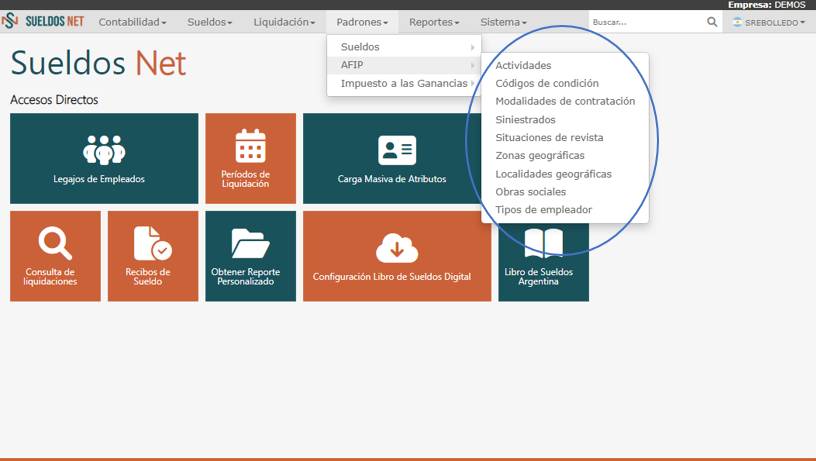The height and width of the screenshot is (461, 816).
Task: Select Siniestrados from the submenu
Action: click(x=525, y=120)
